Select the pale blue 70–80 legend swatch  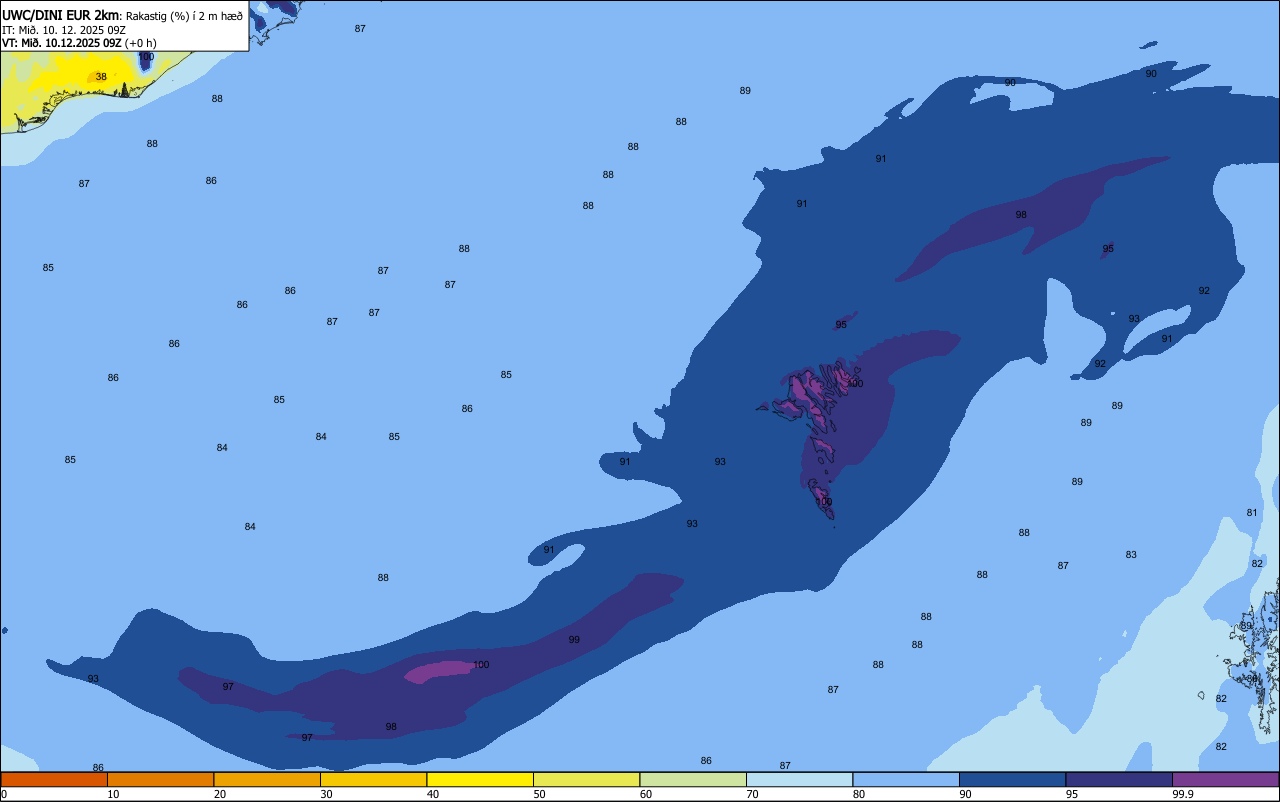click(x=799, y=779)
